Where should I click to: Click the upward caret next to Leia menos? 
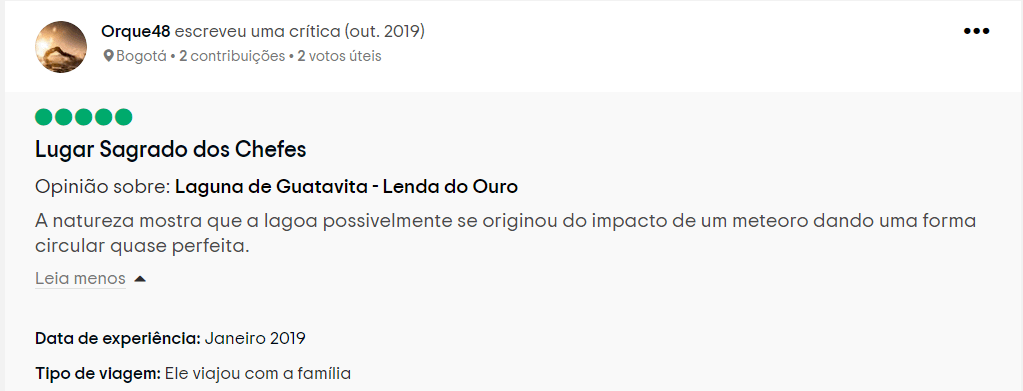point(140,279)
